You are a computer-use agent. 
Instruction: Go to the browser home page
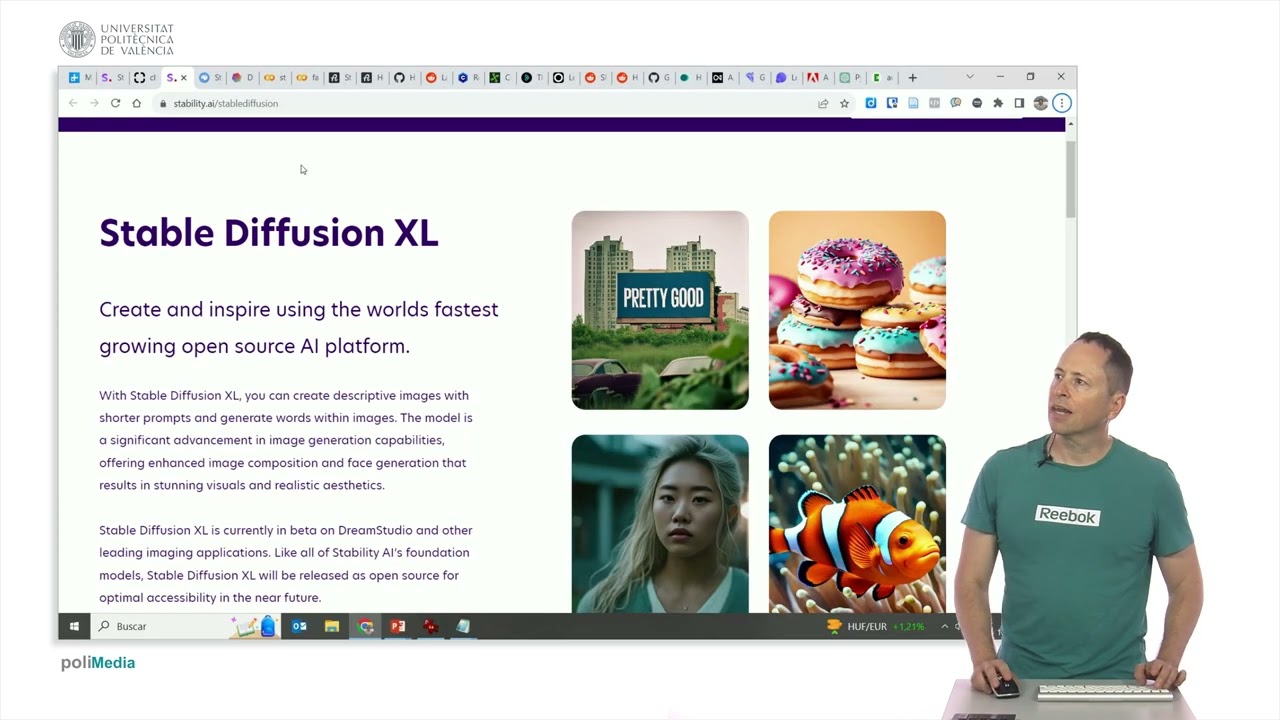click(136, 103)
